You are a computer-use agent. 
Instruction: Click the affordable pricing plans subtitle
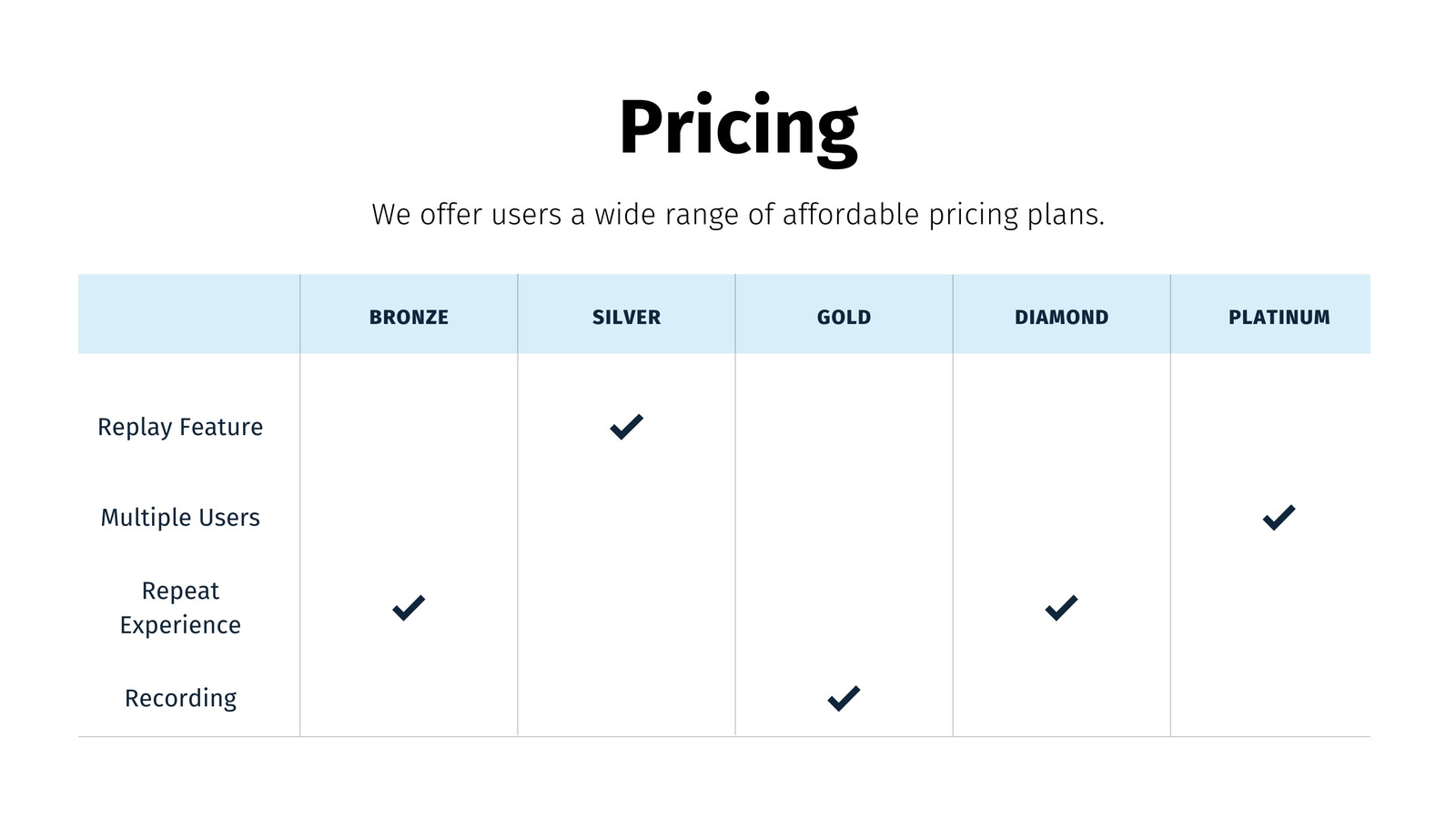tap(738, 215)
